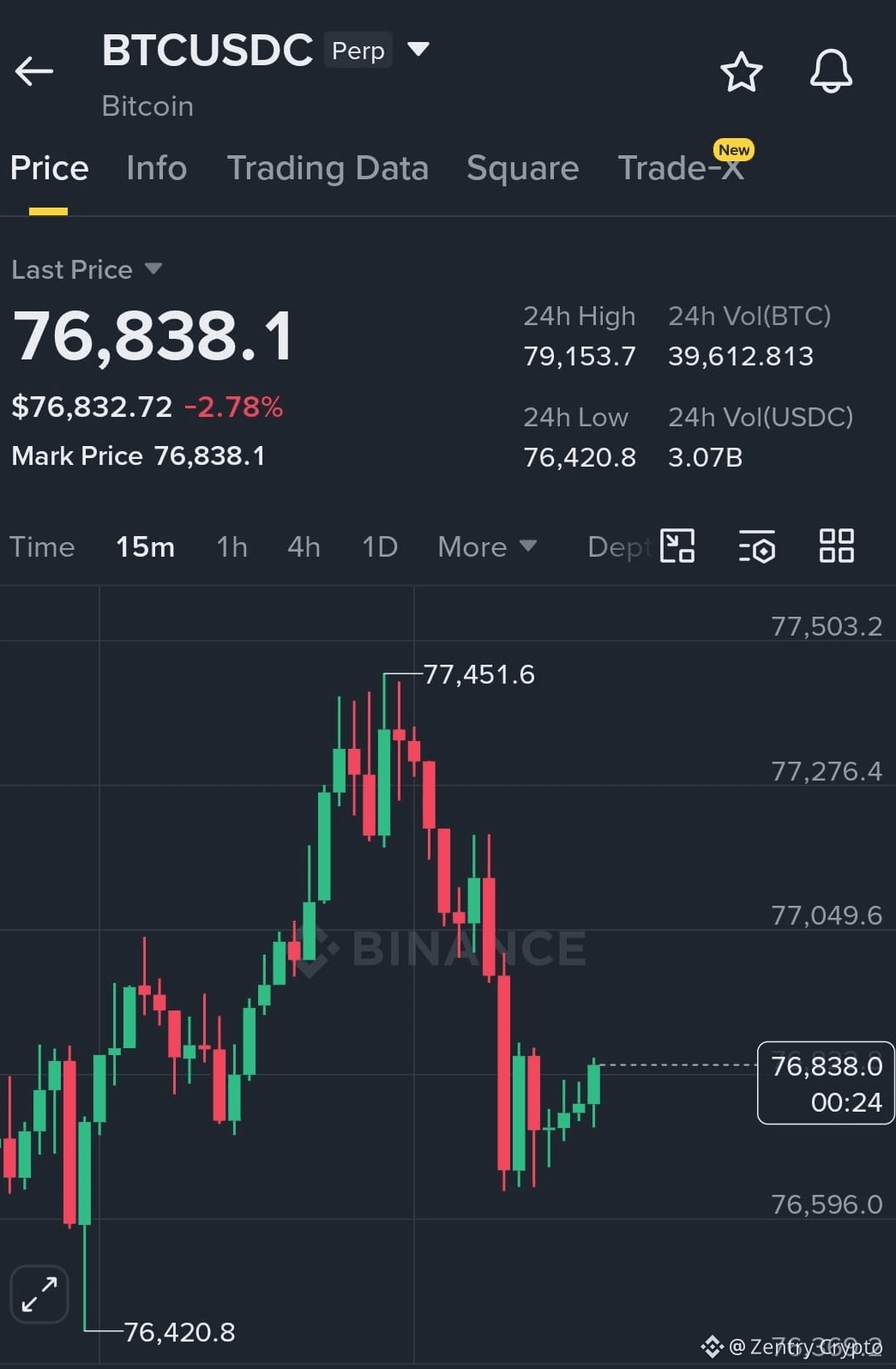This screenshot has height=1369, width=896.
Task: Click the current price tag 76,838.0 on axis
Action: [x=826, y=1083]
